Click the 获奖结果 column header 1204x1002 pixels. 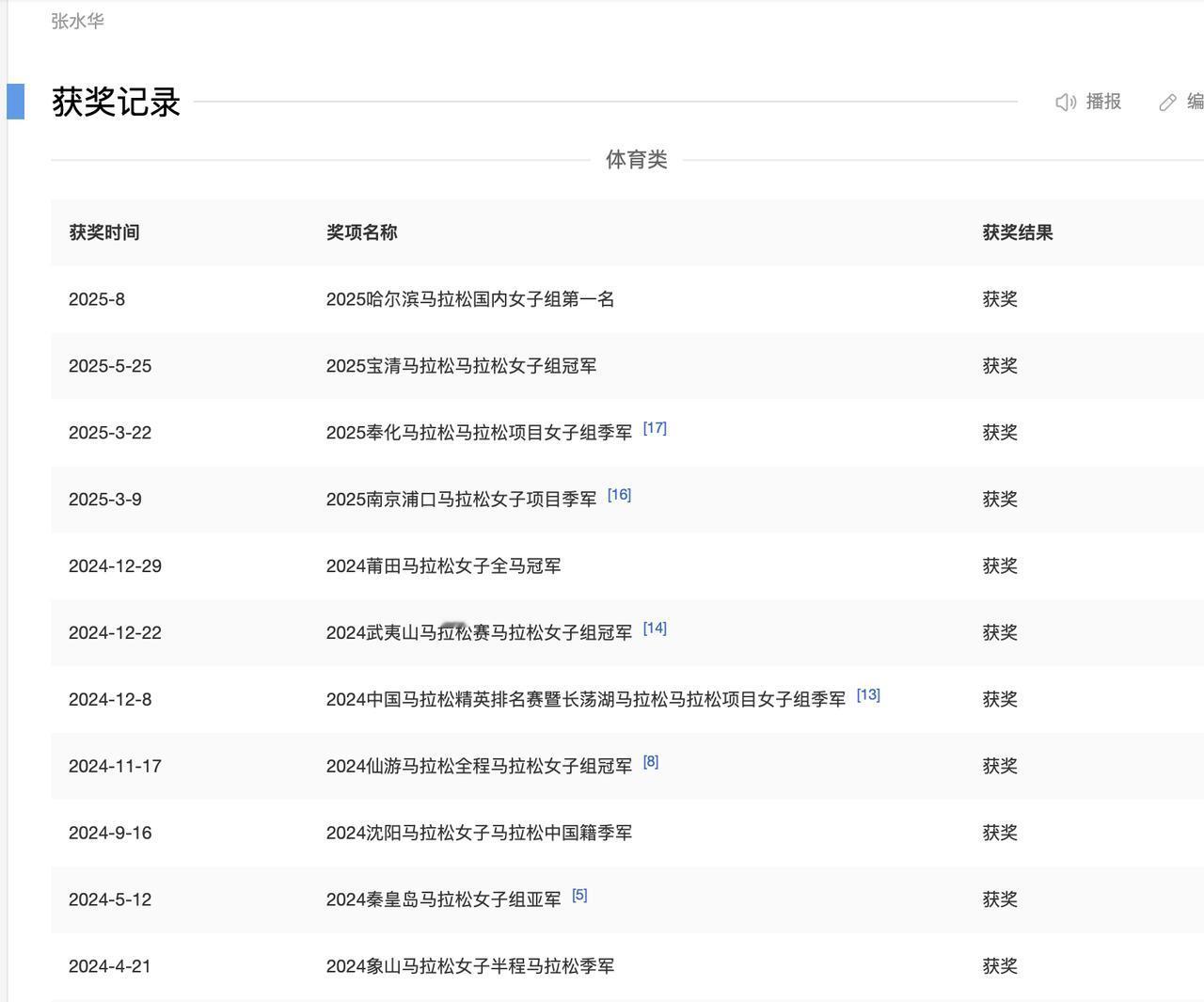point(1018,232)
